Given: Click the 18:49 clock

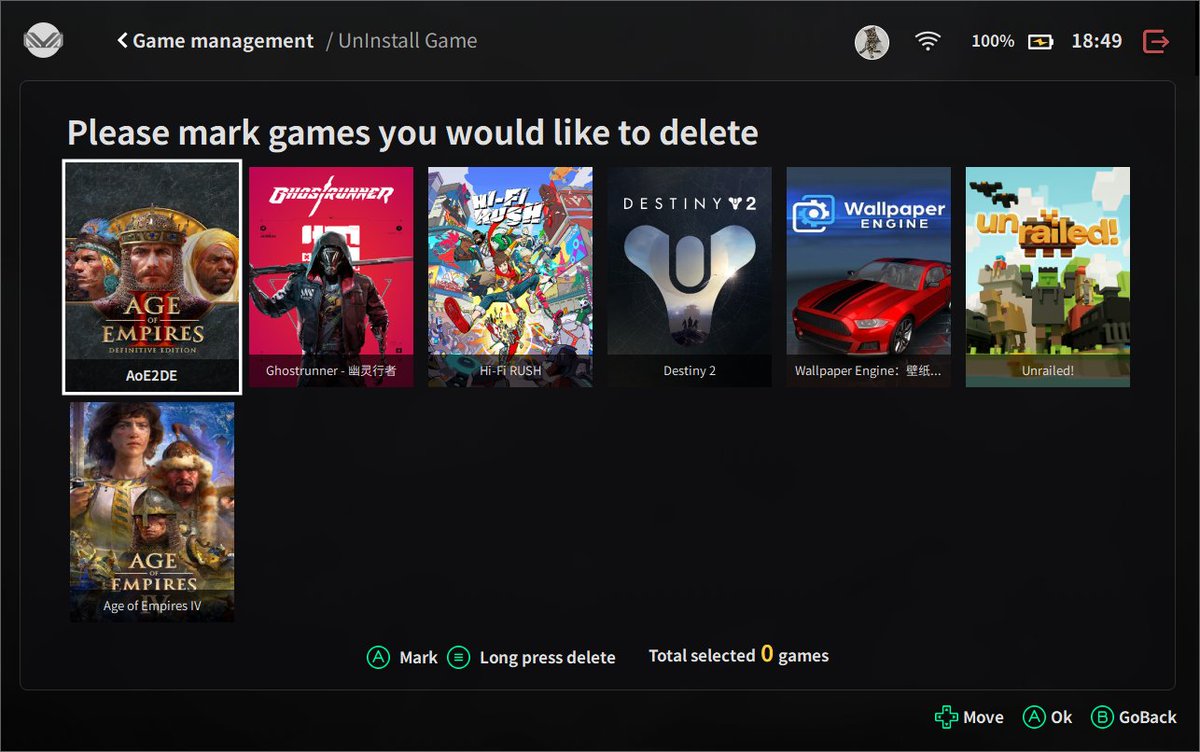Looking at the screenshot, I should (x=1097, y=42).
